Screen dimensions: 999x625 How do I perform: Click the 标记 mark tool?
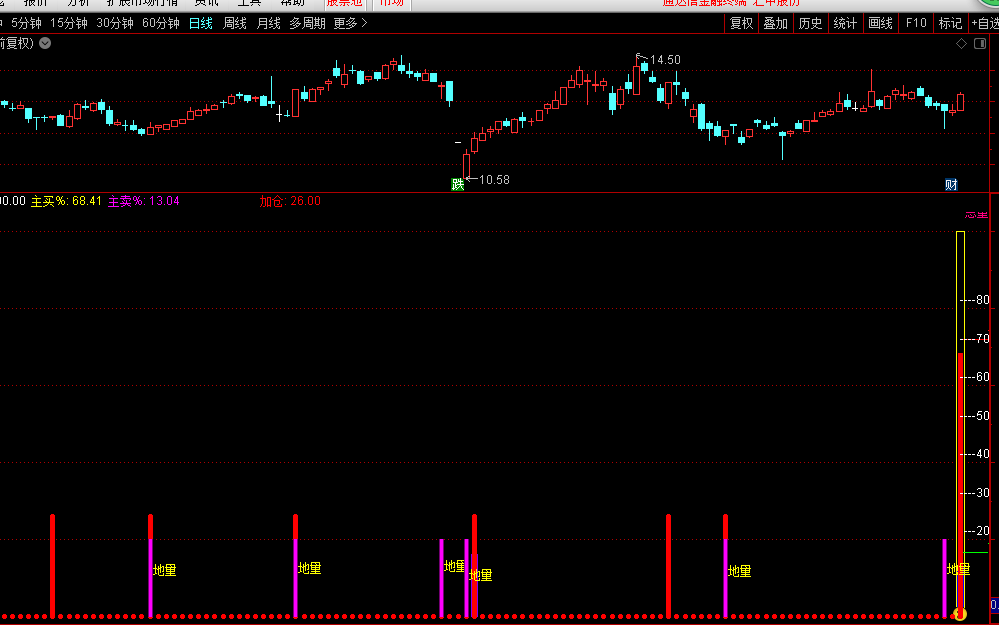(x=950, y=23)
